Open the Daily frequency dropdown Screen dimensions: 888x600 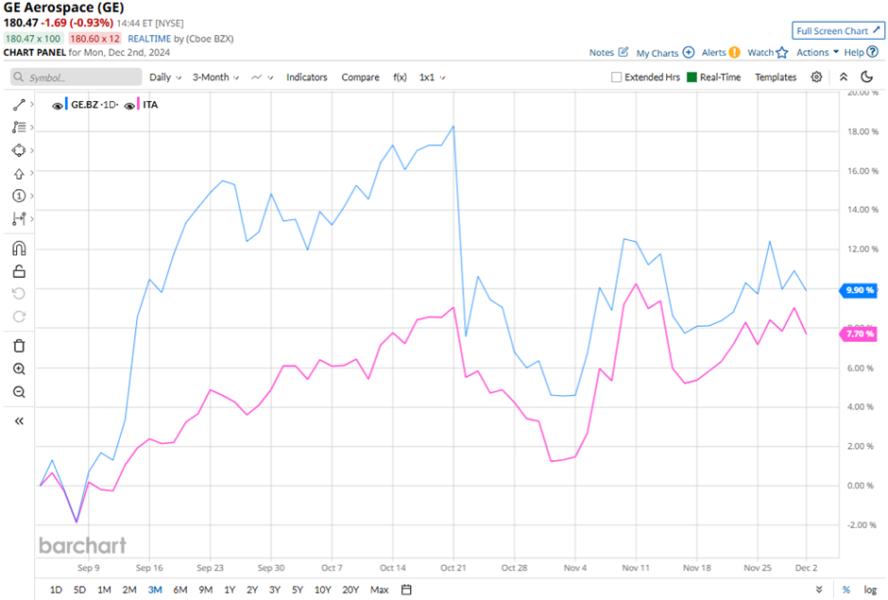[x=165, y=77]
